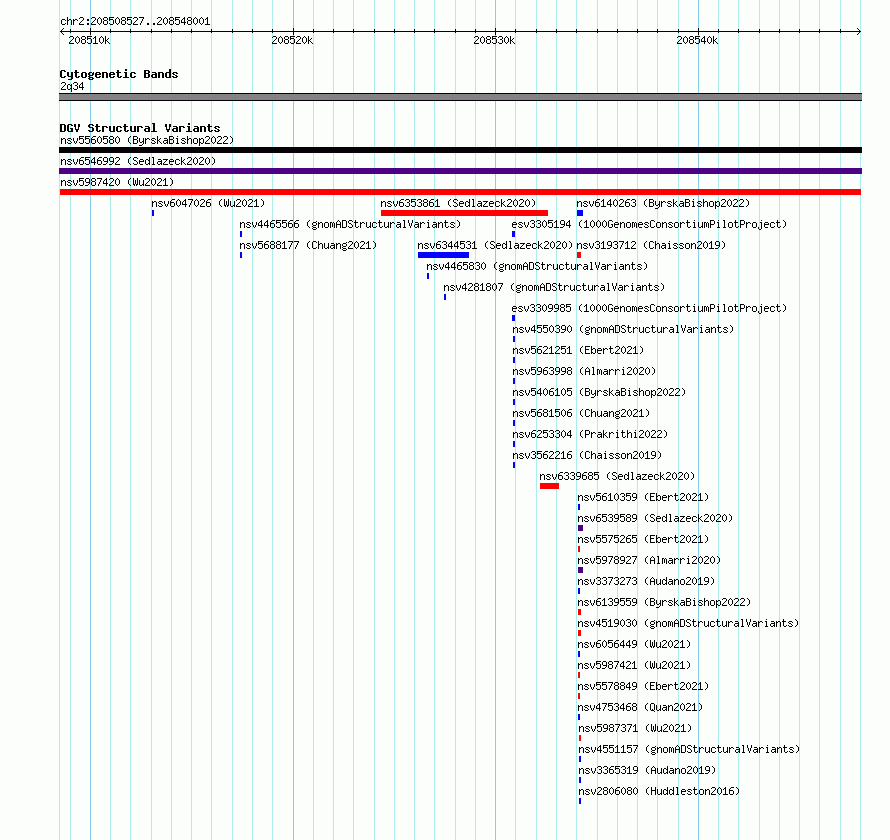Click the 208540k ruler label
890x840 pixels.
click(x=697, y=40)
